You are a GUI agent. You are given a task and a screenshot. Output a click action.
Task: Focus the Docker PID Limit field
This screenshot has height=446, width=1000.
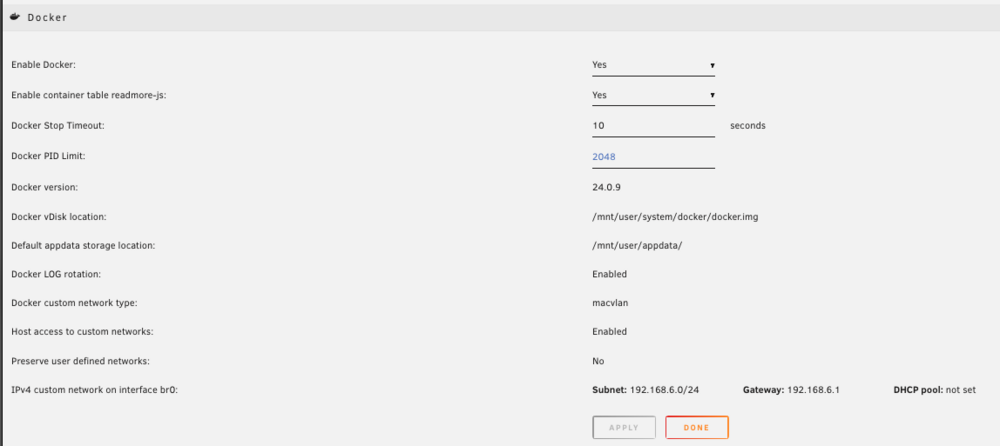654,156
